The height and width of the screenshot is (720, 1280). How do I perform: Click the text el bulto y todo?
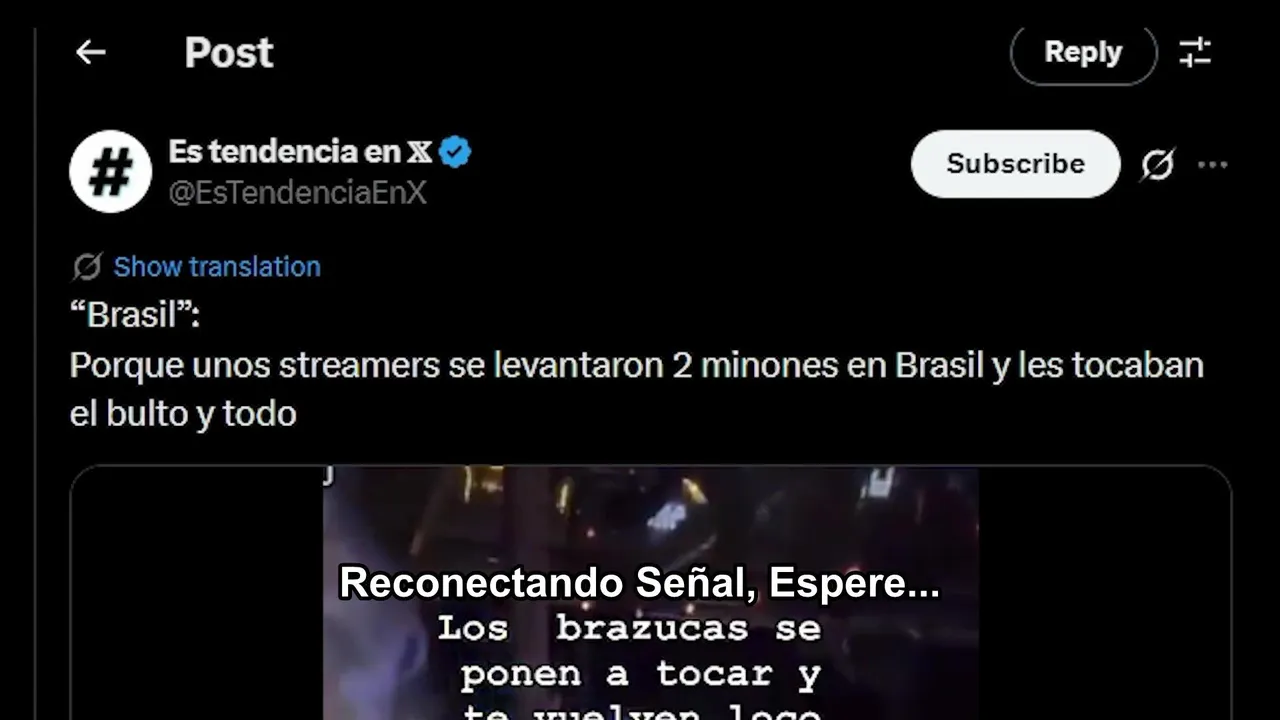183,414
